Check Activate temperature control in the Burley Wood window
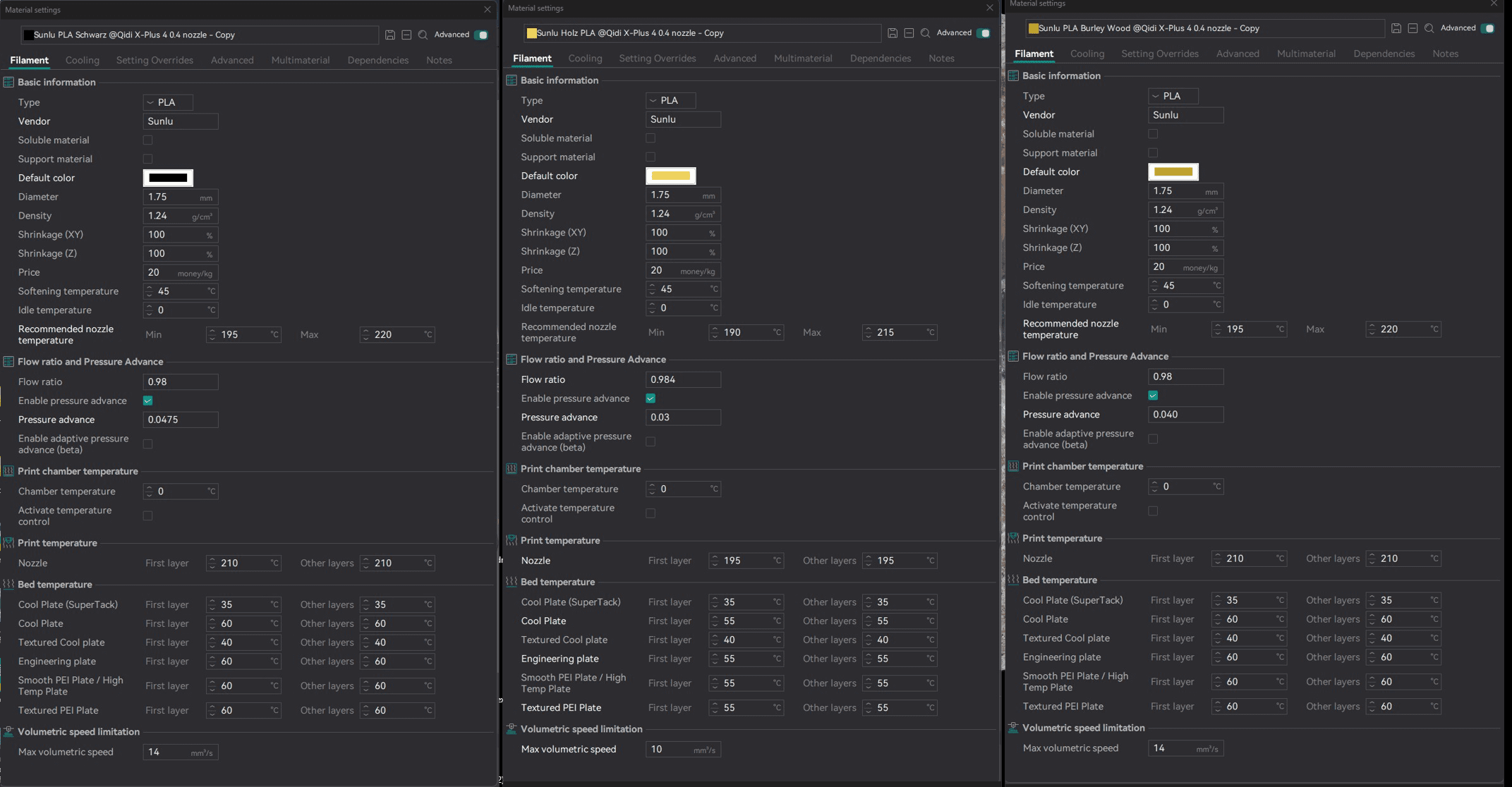1512x787 pixels. [x=1153, y=511]
